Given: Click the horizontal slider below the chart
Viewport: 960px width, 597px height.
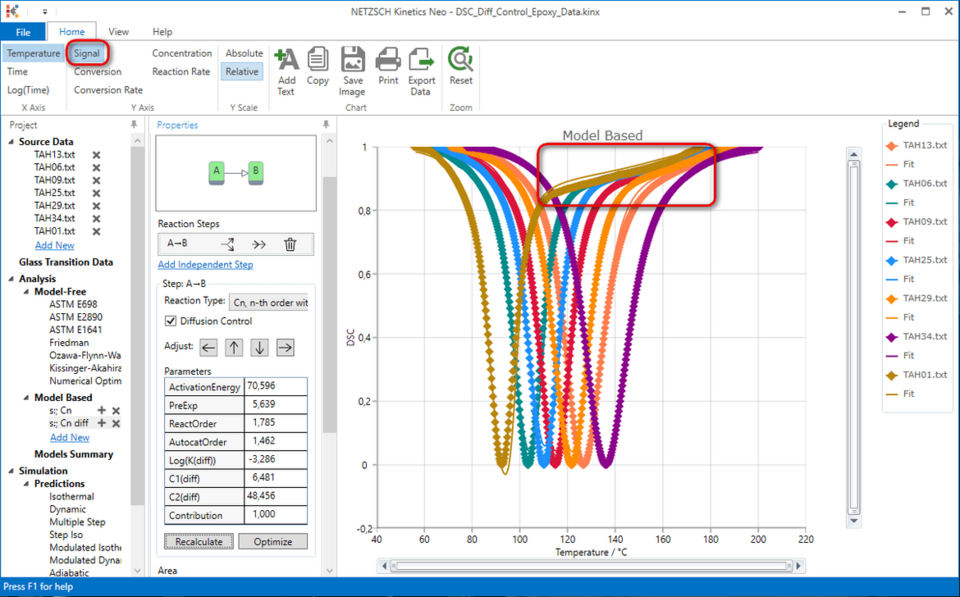Looking at the screenshot, I should pos(610,566).
